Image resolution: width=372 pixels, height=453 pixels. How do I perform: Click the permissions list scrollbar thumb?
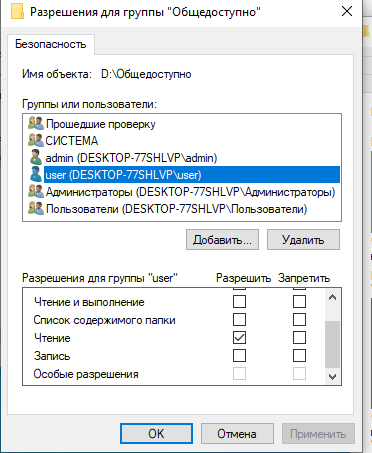point(332,345)
